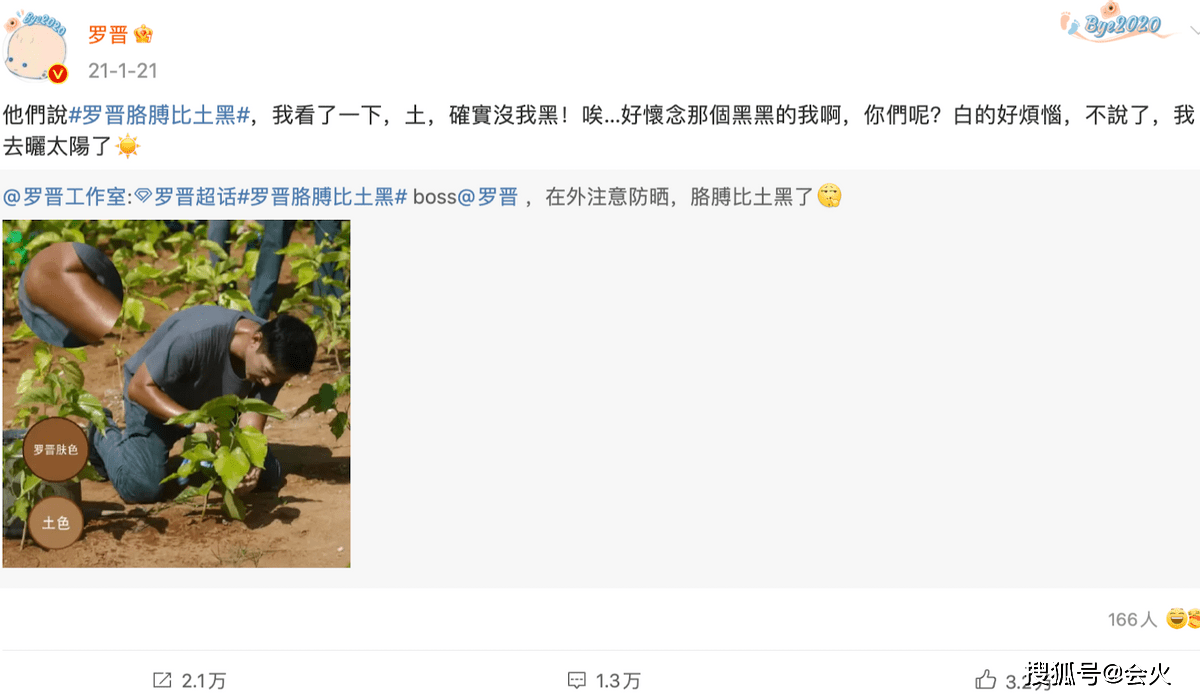Click the 土色 color circle in photo
This screenshot has width=1200, height=700.
pyautogui.click(x=55, y=522)
